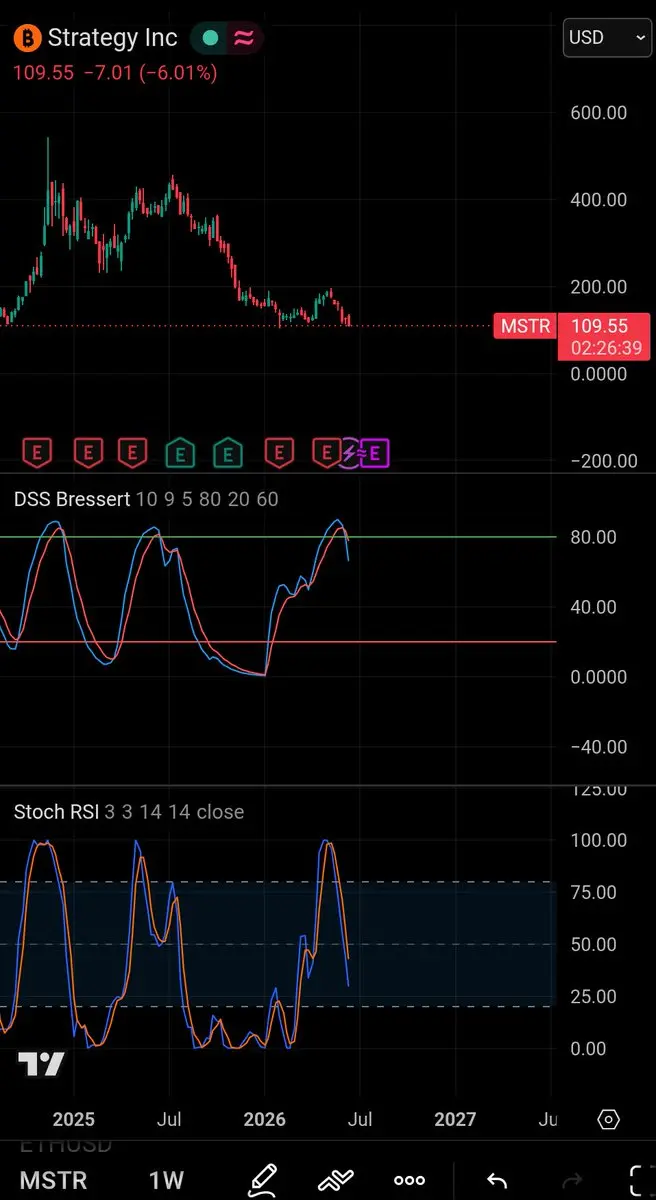Tap the 109.55 current price tag

pyautogui.click(x=601, y=326)
